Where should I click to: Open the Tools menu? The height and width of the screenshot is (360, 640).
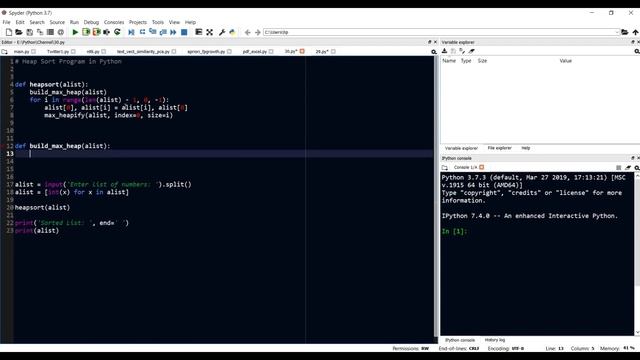158,22
